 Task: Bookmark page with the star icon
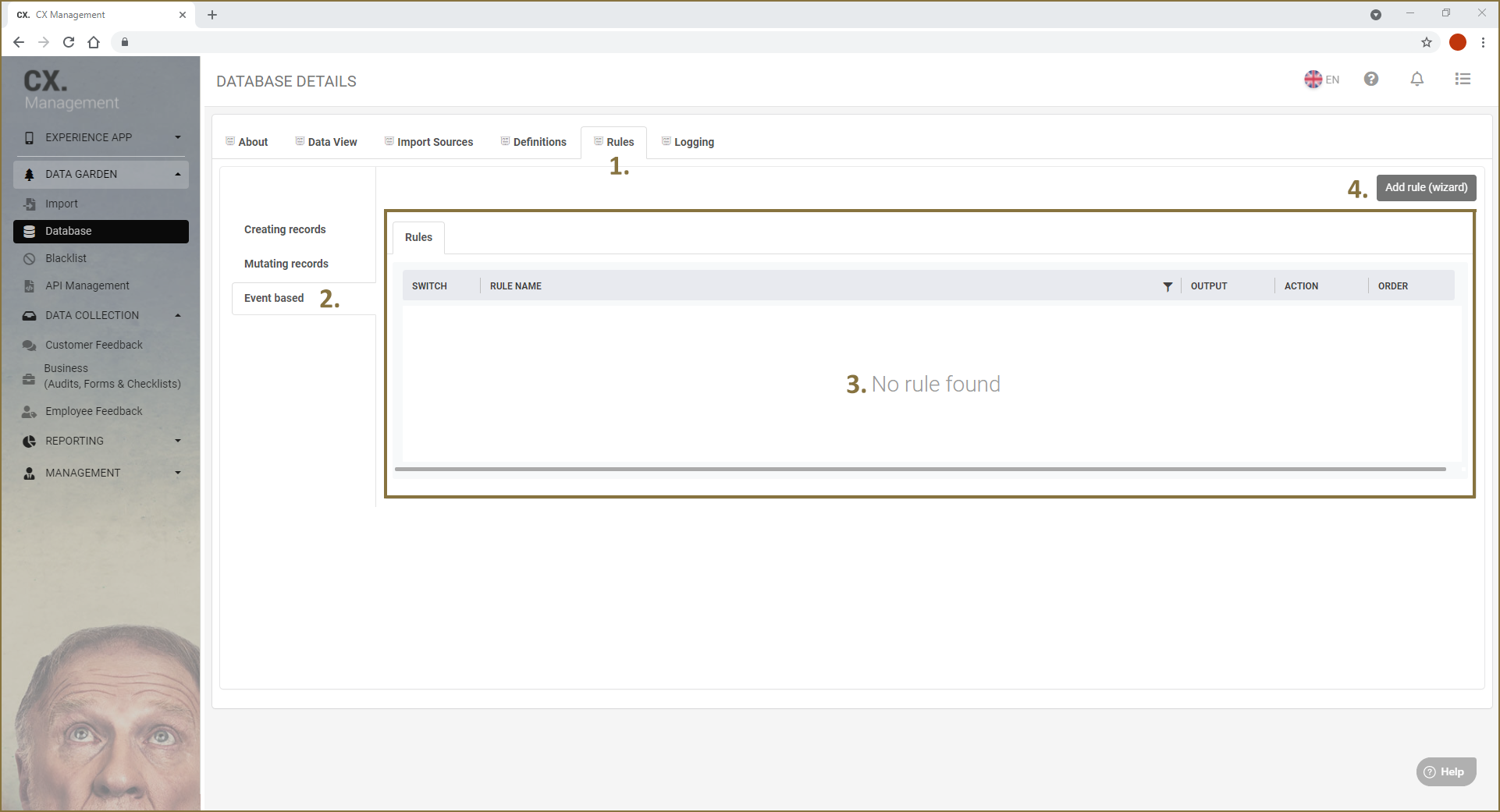click(1427, 42)
